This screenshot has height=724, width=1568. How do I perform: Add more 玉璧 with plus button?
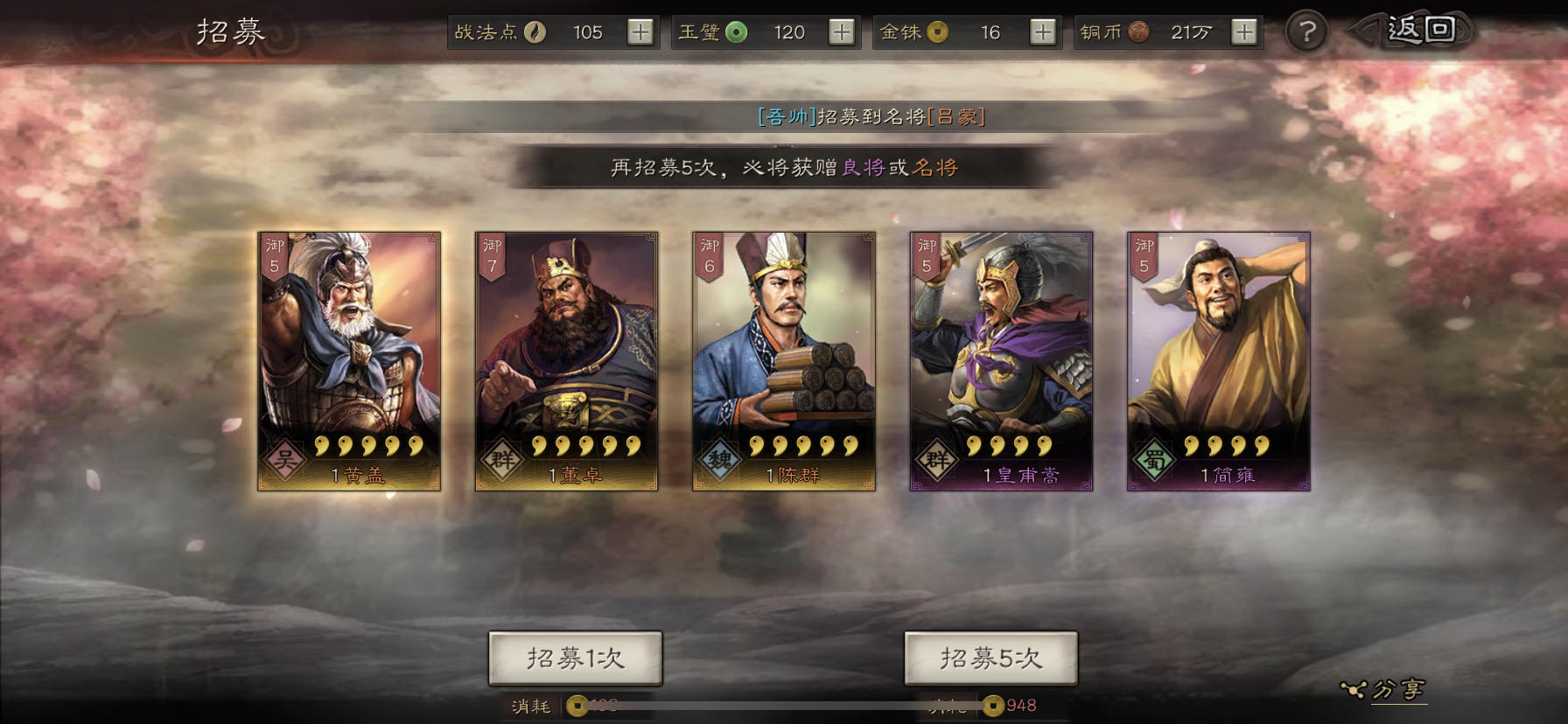(x=842, y=32)
